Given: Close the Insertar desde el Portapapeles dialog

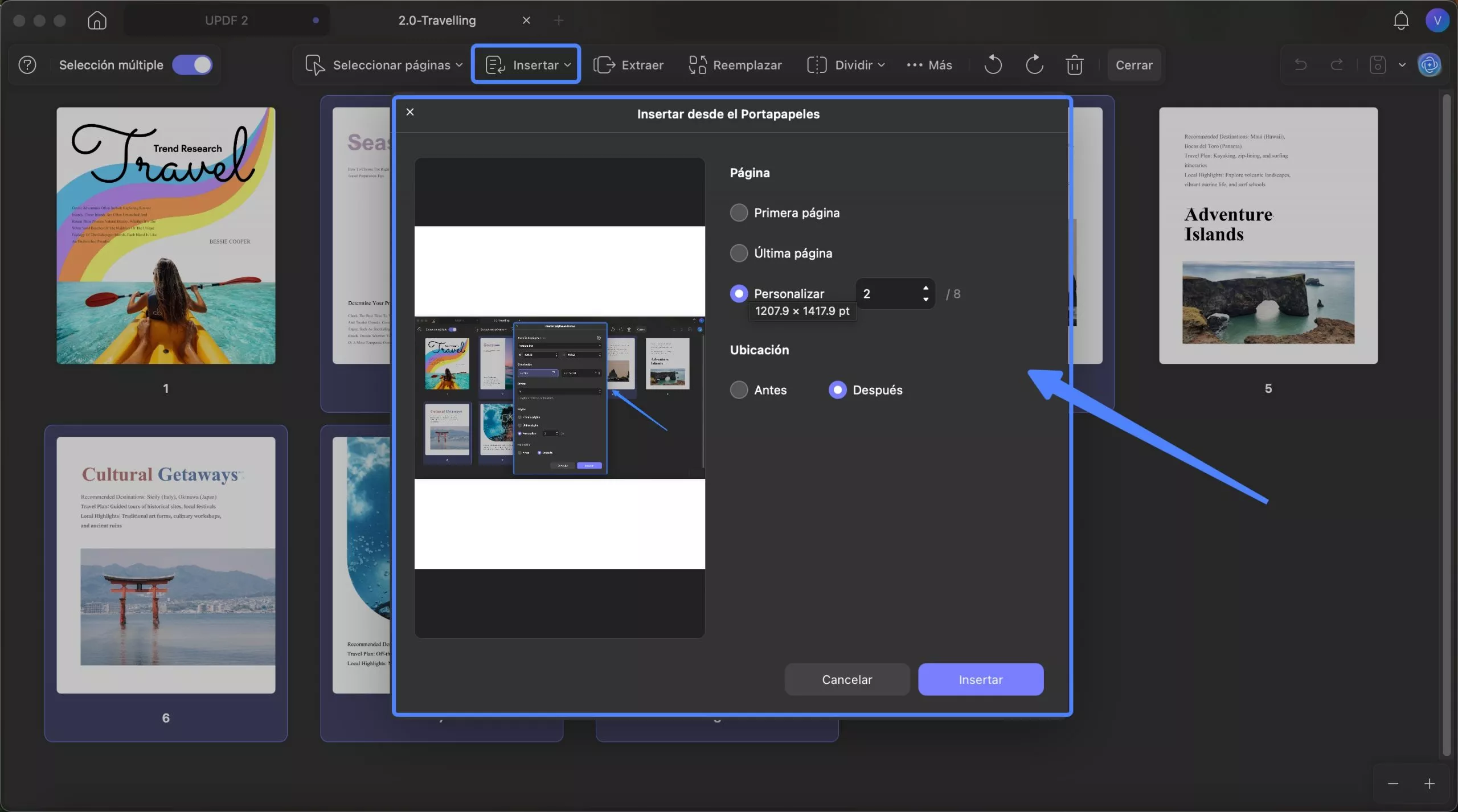Looking at the screenshot, I should 410,112.
